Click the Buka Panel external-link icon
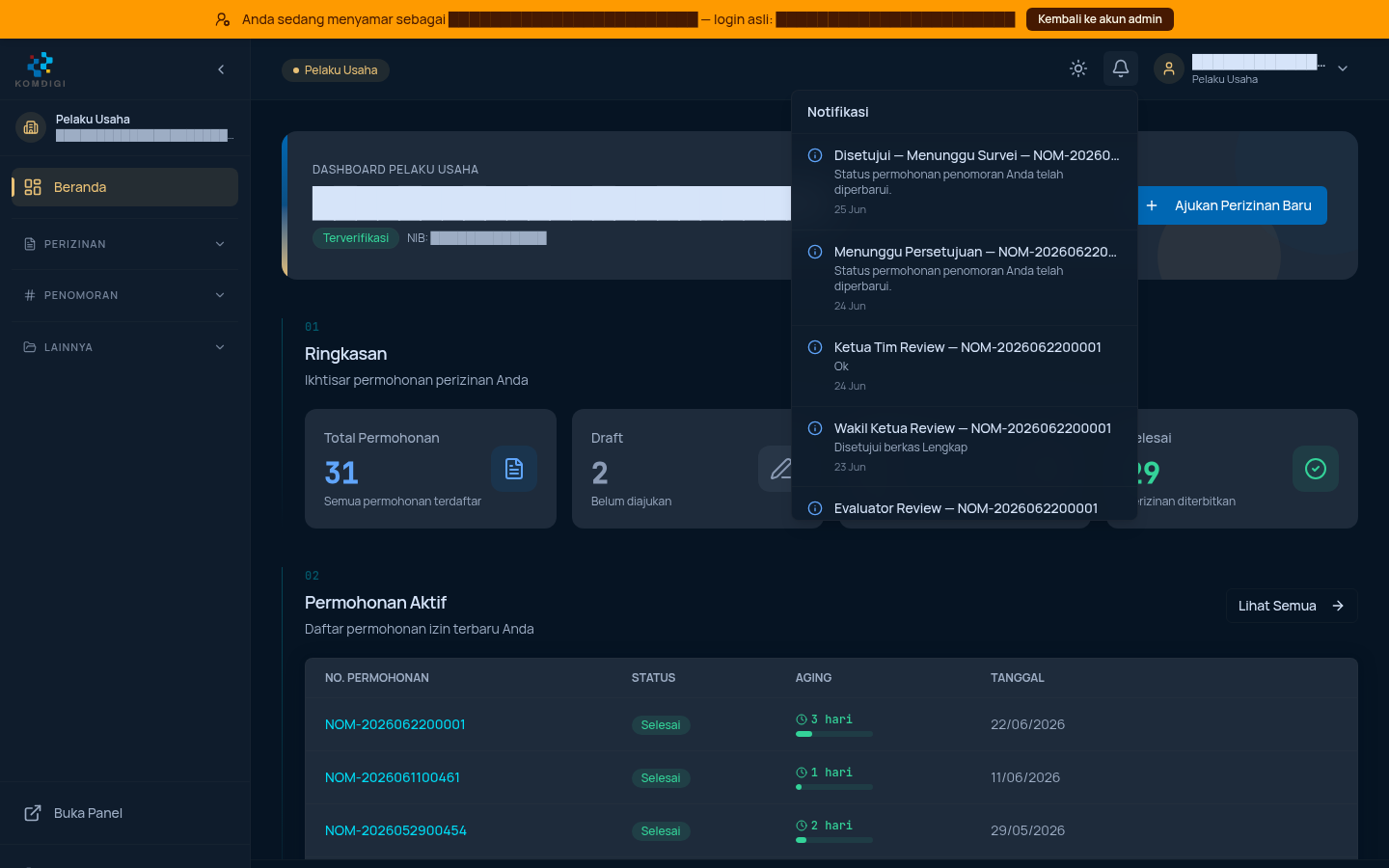Screen dimensions: 1389x868 pos(33,813)
